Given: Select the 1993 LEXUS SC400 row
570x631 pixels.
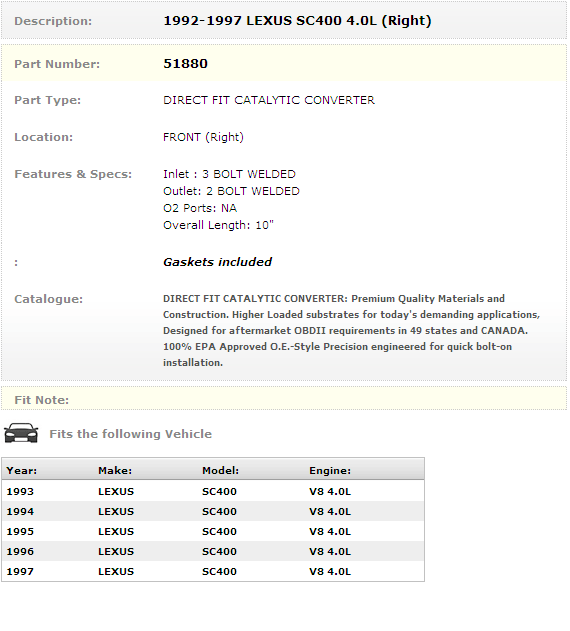Looking at the screenshot, I should (x=213, y=491).
